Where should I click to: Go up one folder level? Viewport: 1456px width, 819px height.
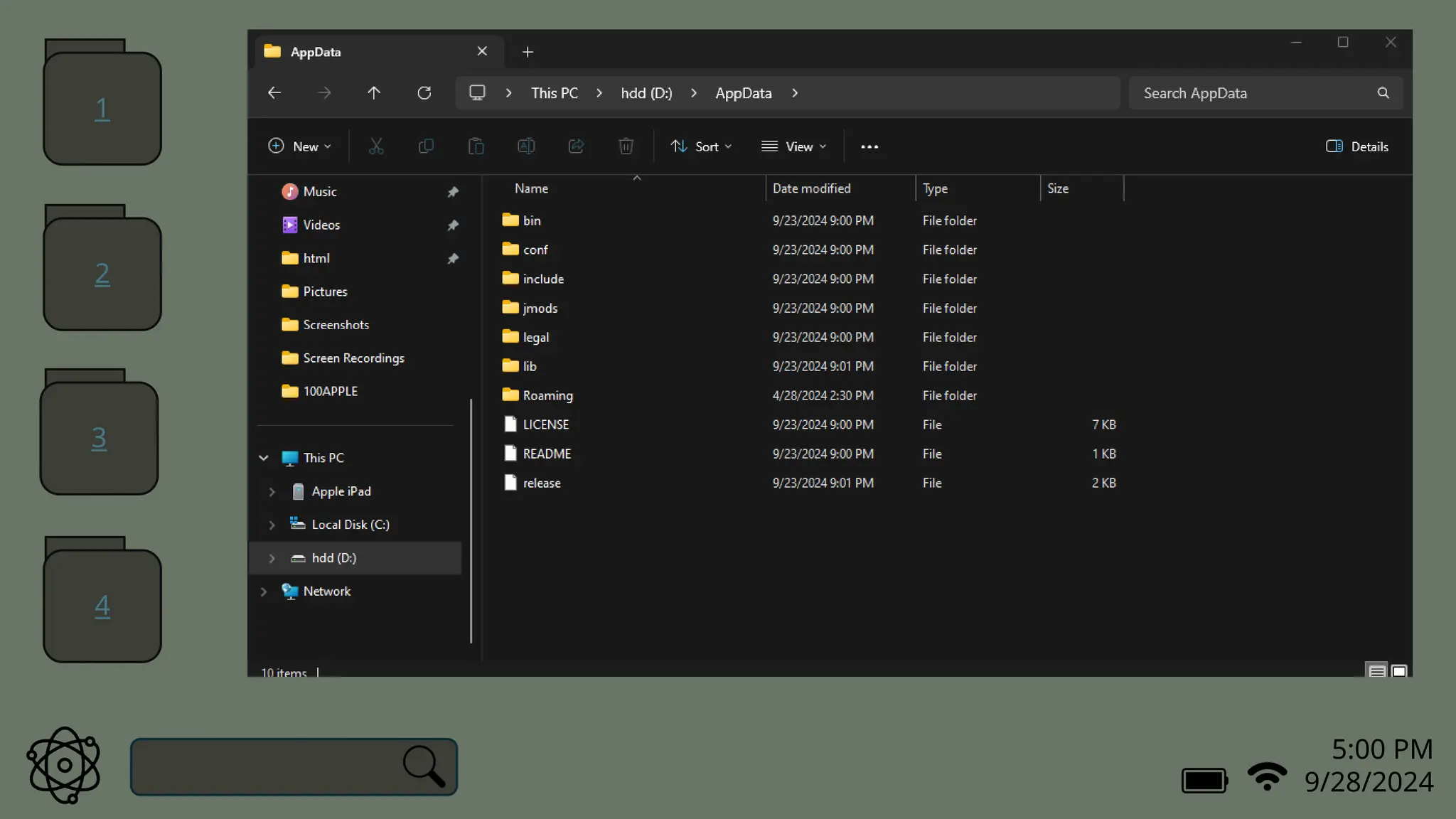pos(374,93)
